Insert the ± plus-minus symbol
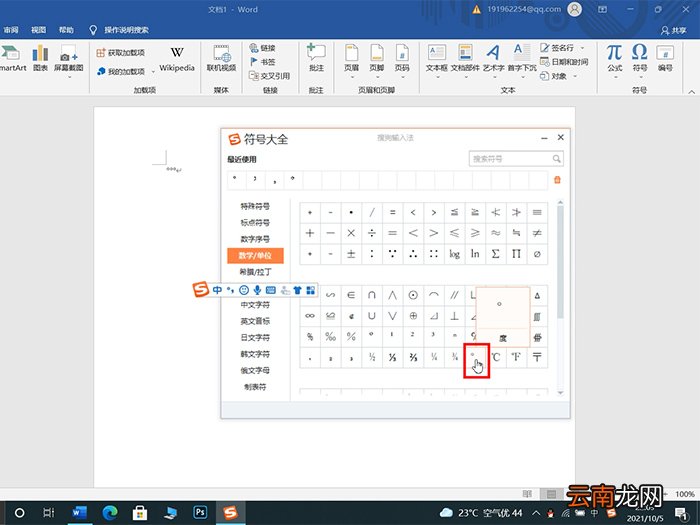Screen dimensions: 700x525 351,254
